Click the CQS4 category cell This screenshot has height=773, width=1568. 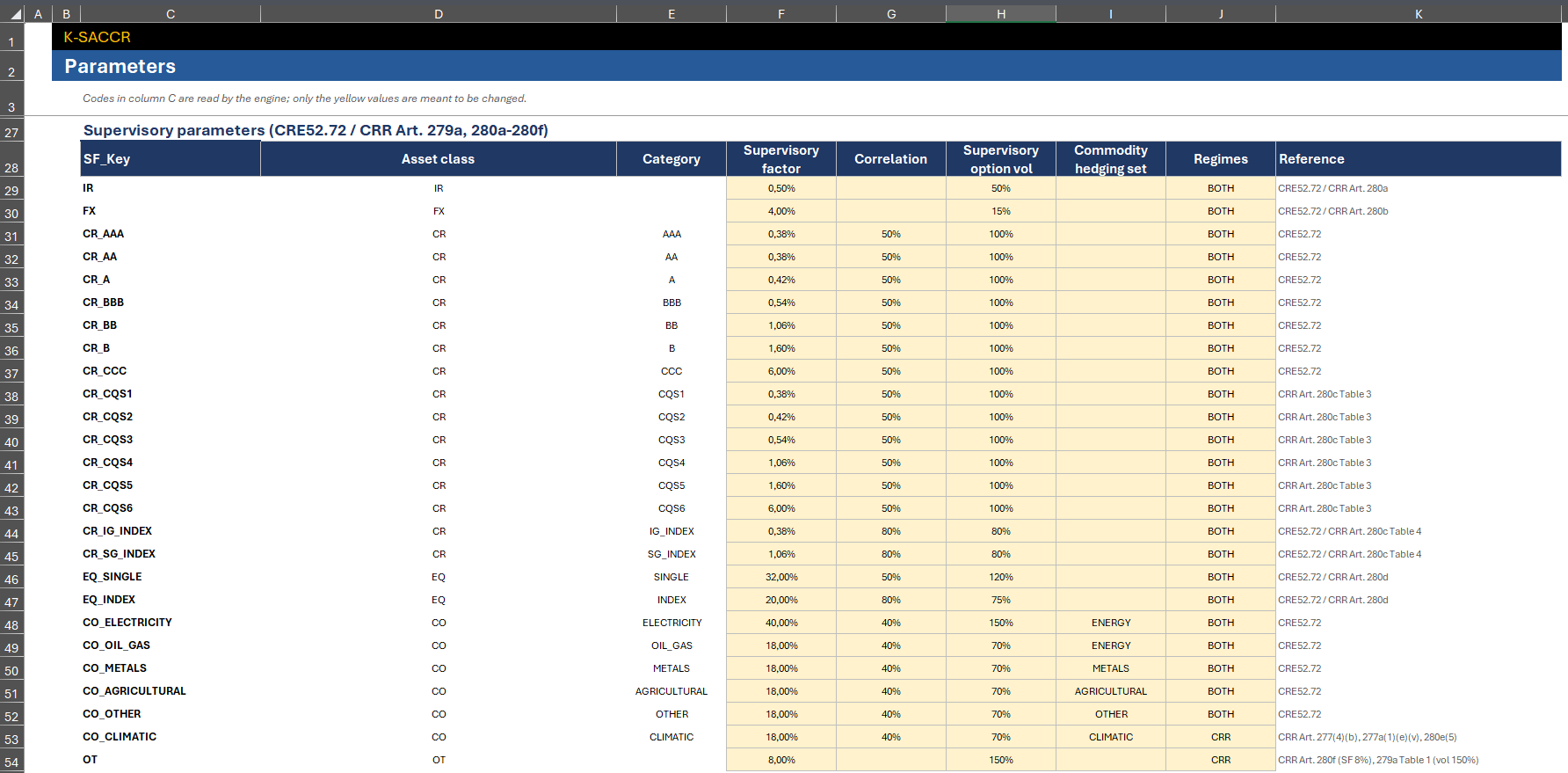(671, 463)
